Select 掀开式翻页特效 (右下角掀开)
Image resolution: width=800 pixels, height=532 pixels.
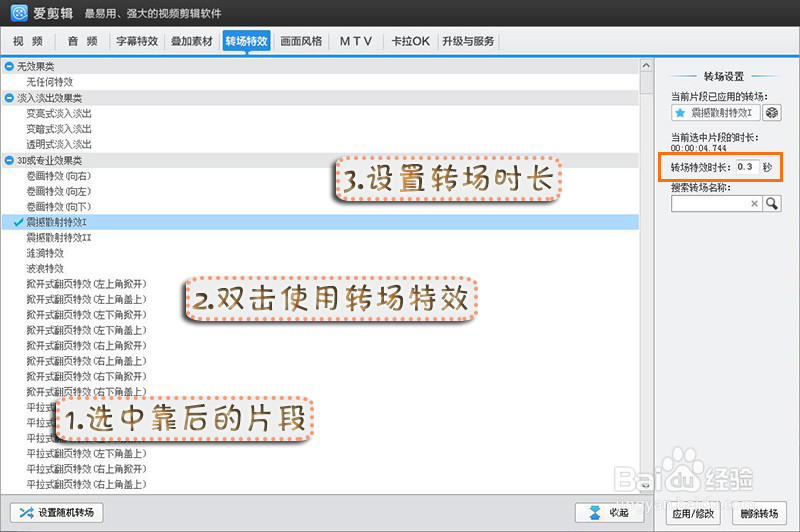pyautogui.click(x=86, y=376)
